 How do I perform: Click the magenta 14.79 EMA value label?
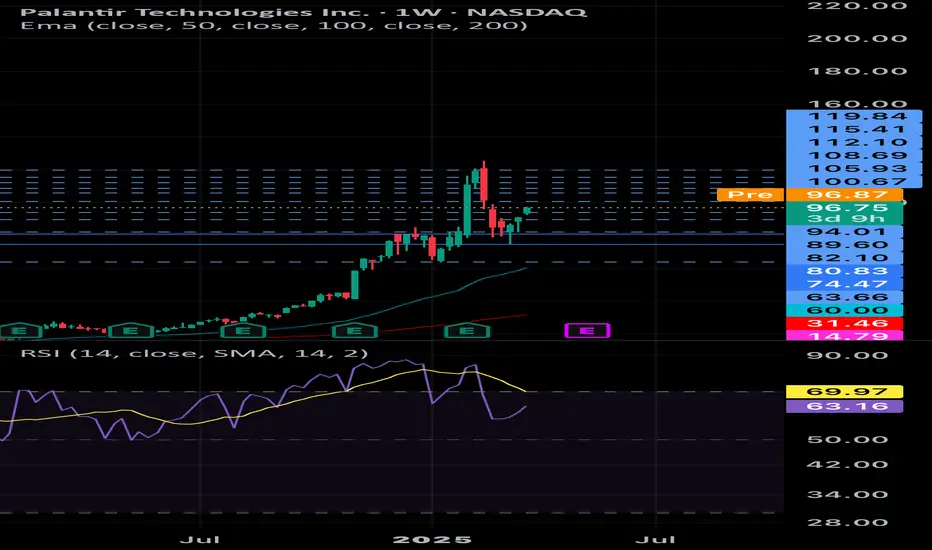[x=844, y=336]
